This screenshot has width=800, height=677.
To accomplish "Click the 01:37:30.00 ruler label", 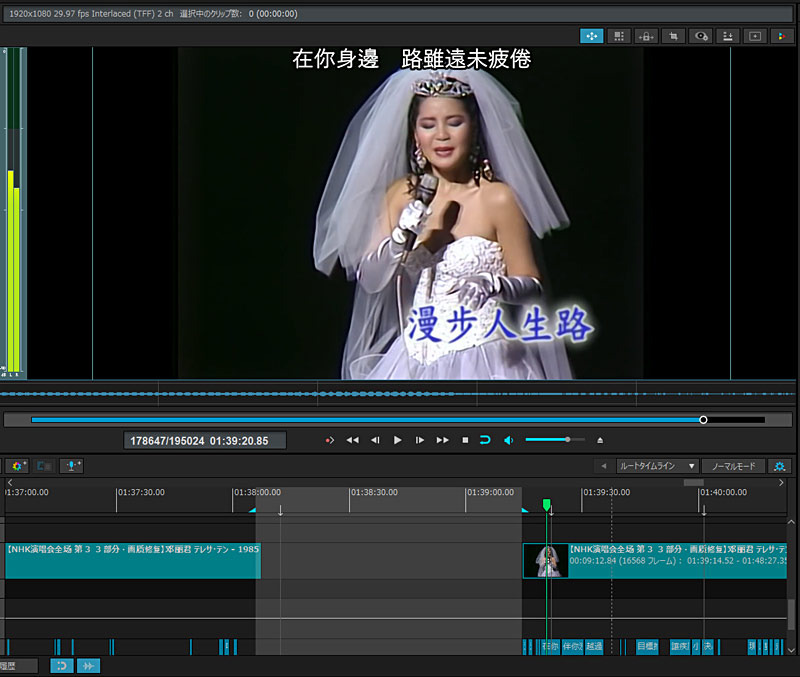I will (x=141, y=492).
